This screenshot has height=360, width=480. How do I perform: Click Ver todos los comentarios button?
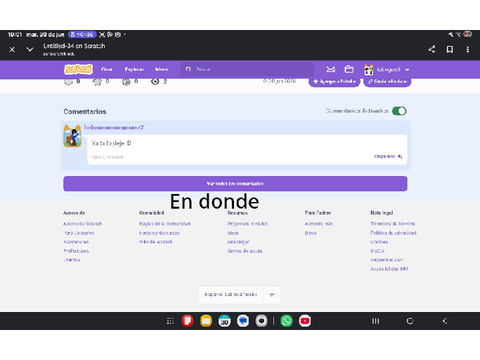[235, 184]
